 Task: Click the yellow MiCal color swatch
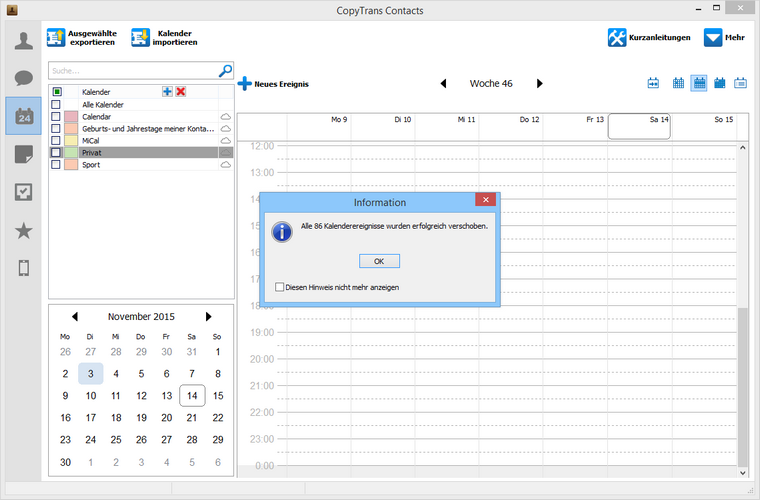coord(71,141)
